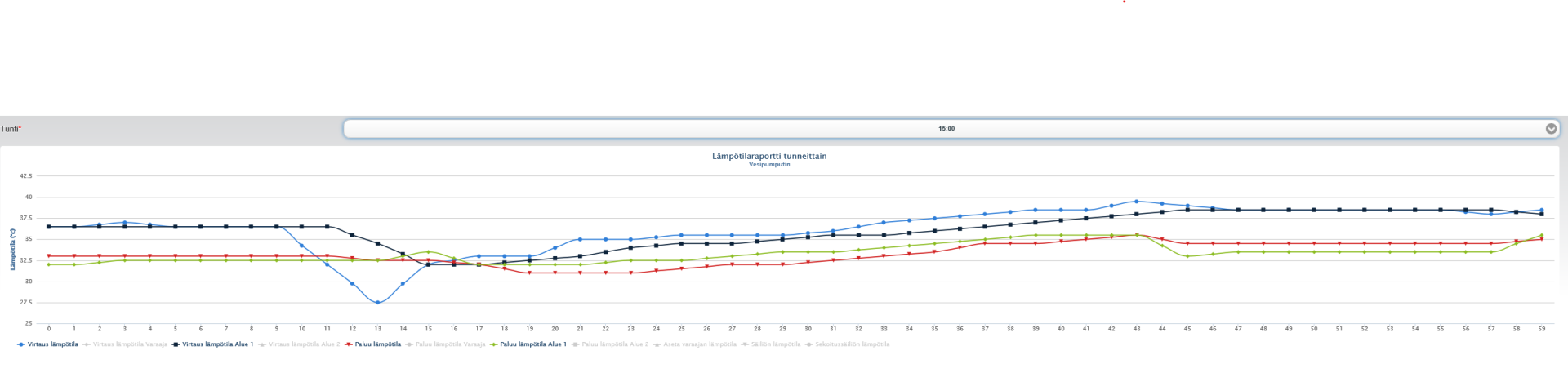Viewport: 1568px width, 377px height.
Task: Toggle Virtaus lämpötila Alue 1 legend entry
Action: (217, 344)
